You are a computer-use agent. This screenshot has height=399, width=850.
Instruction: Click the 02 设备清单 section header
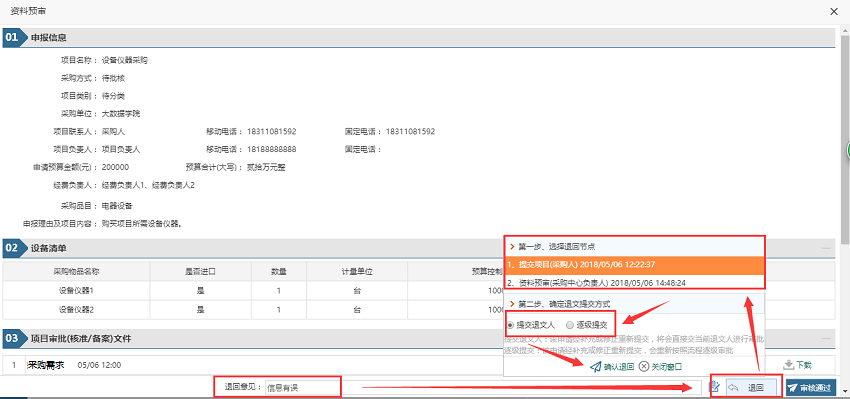point(418,248)
